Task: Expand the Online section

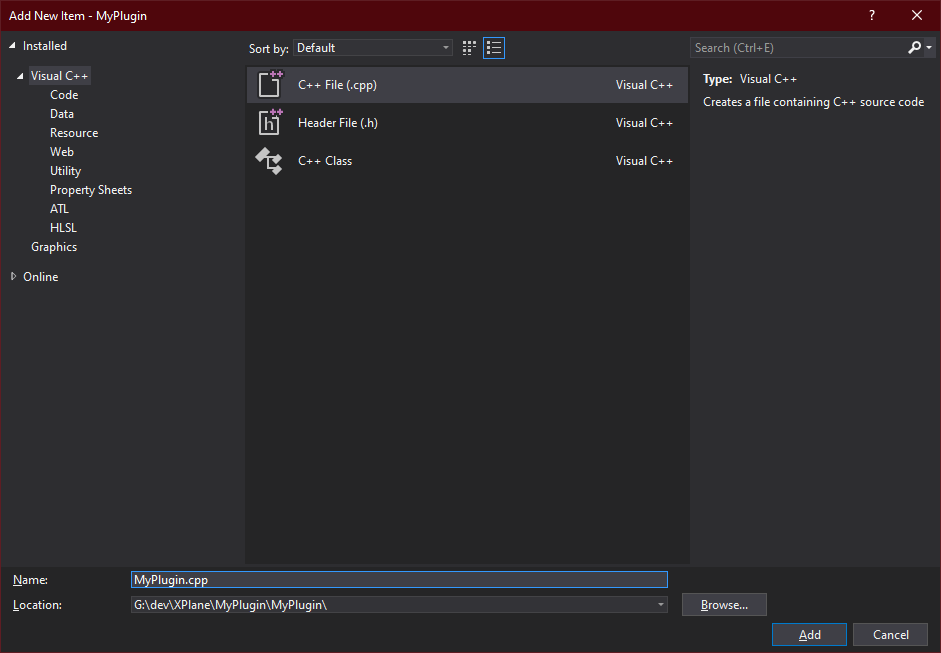Action: coord(13,276)
